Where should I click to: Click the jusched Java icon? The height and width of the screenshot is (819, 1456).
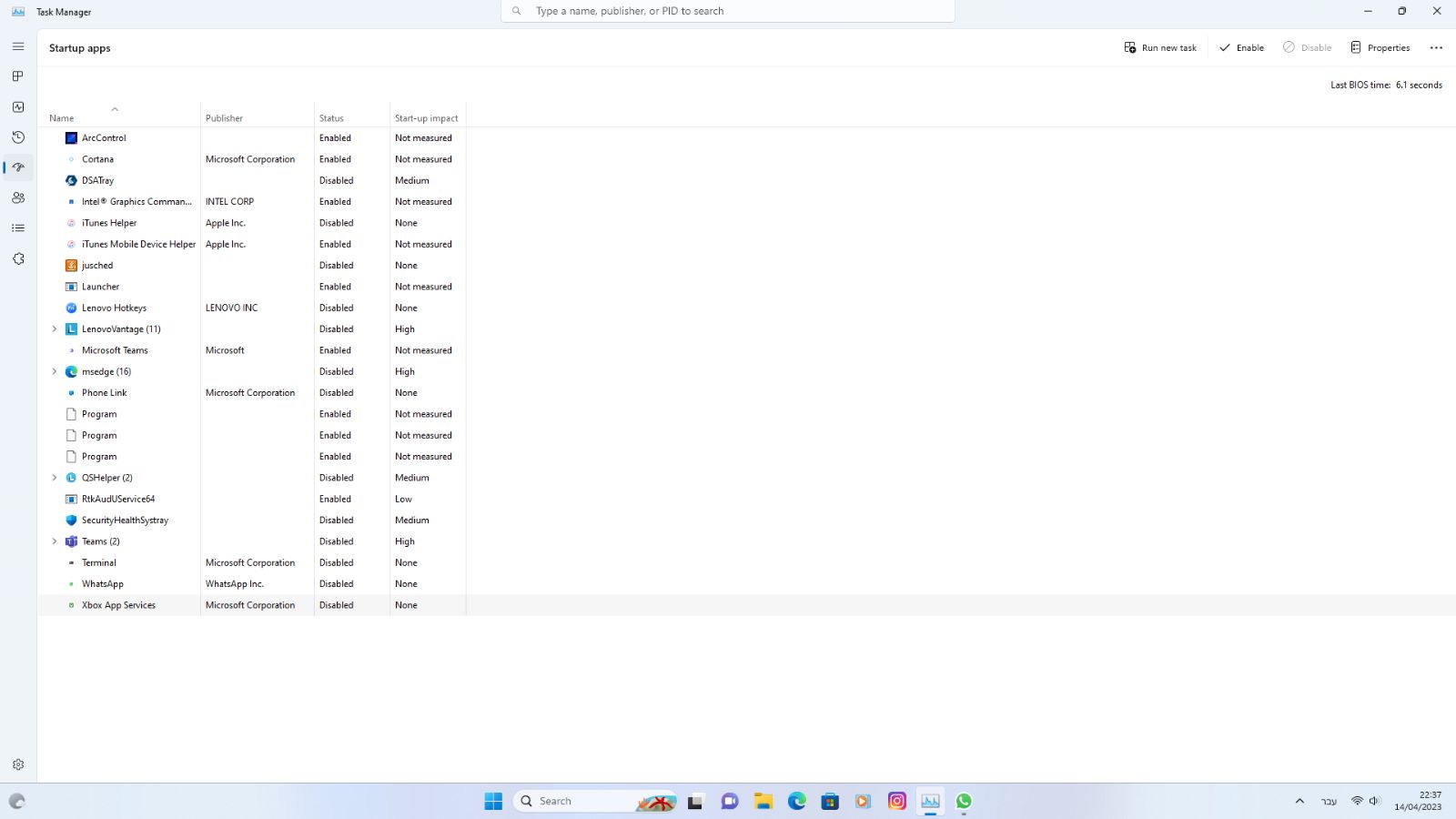(71, 266)
